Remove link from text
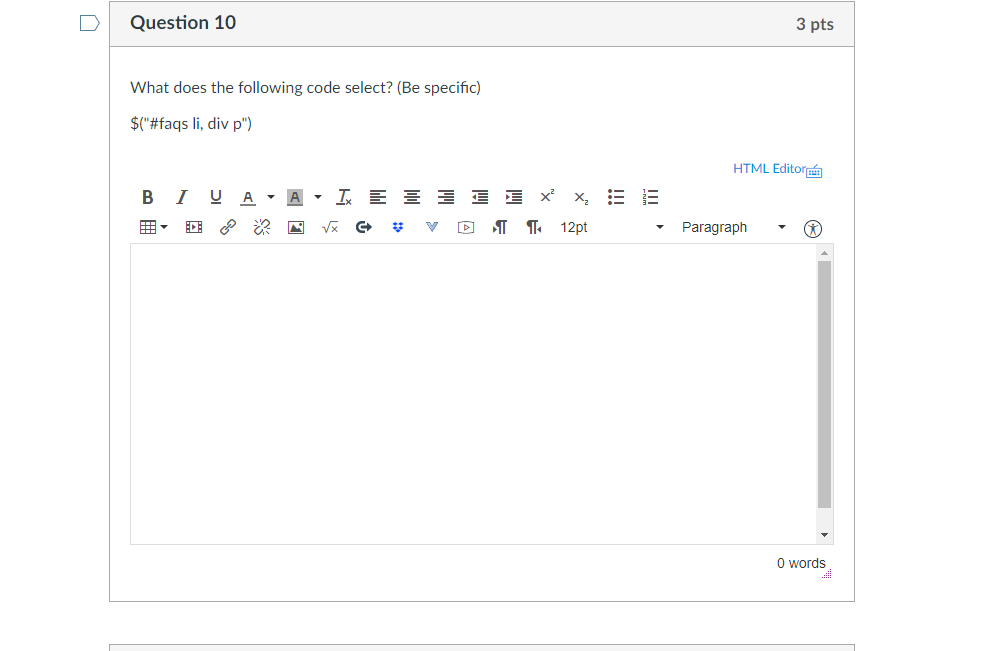This screenshot has height=651, width=981. point(262,228)
